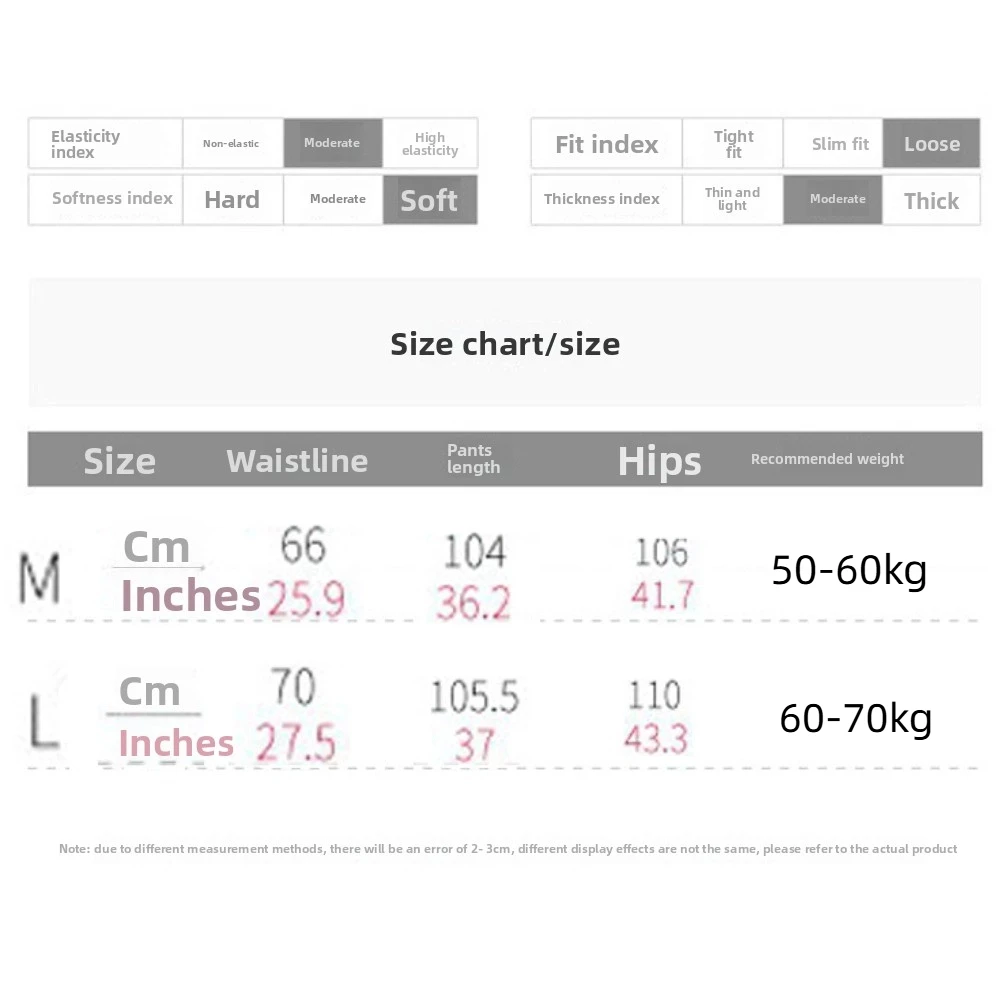1000x1000 pixels.
Task: Select Moderate in the Thickness index row
Action: pyautogui.click(x=837, y=199)
